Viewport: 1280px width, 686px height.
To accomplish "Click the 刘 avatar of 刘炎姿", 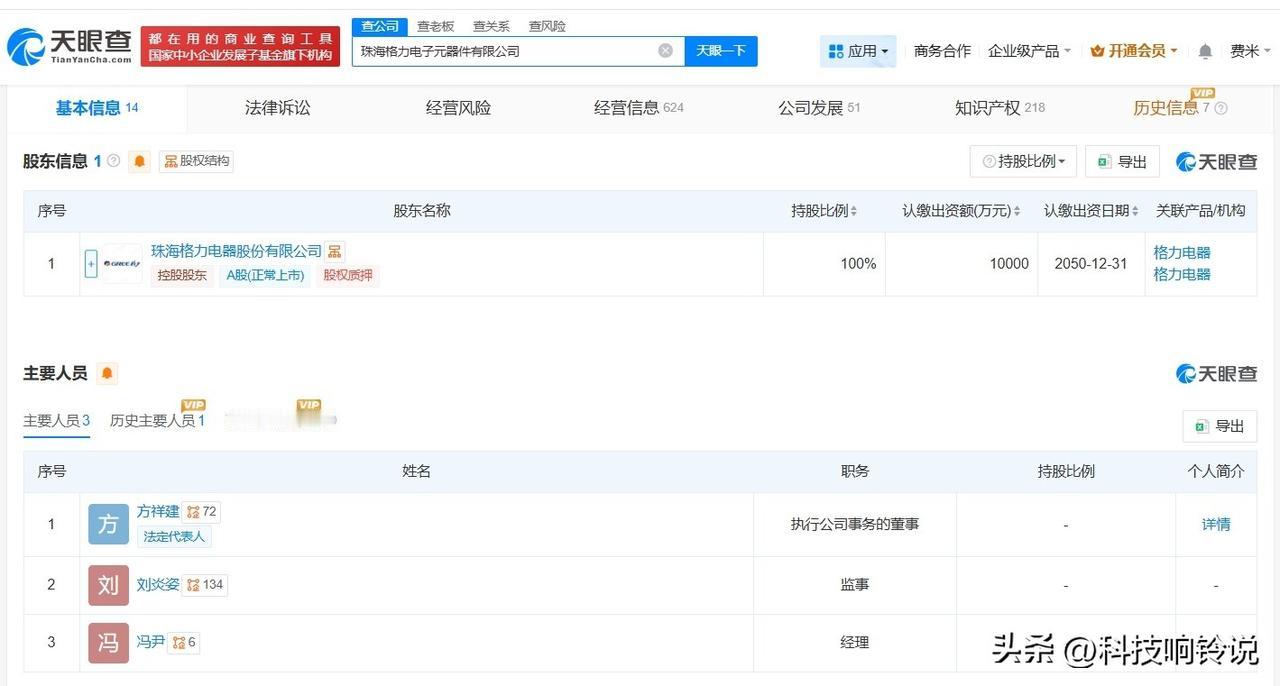I will [108, 585].
